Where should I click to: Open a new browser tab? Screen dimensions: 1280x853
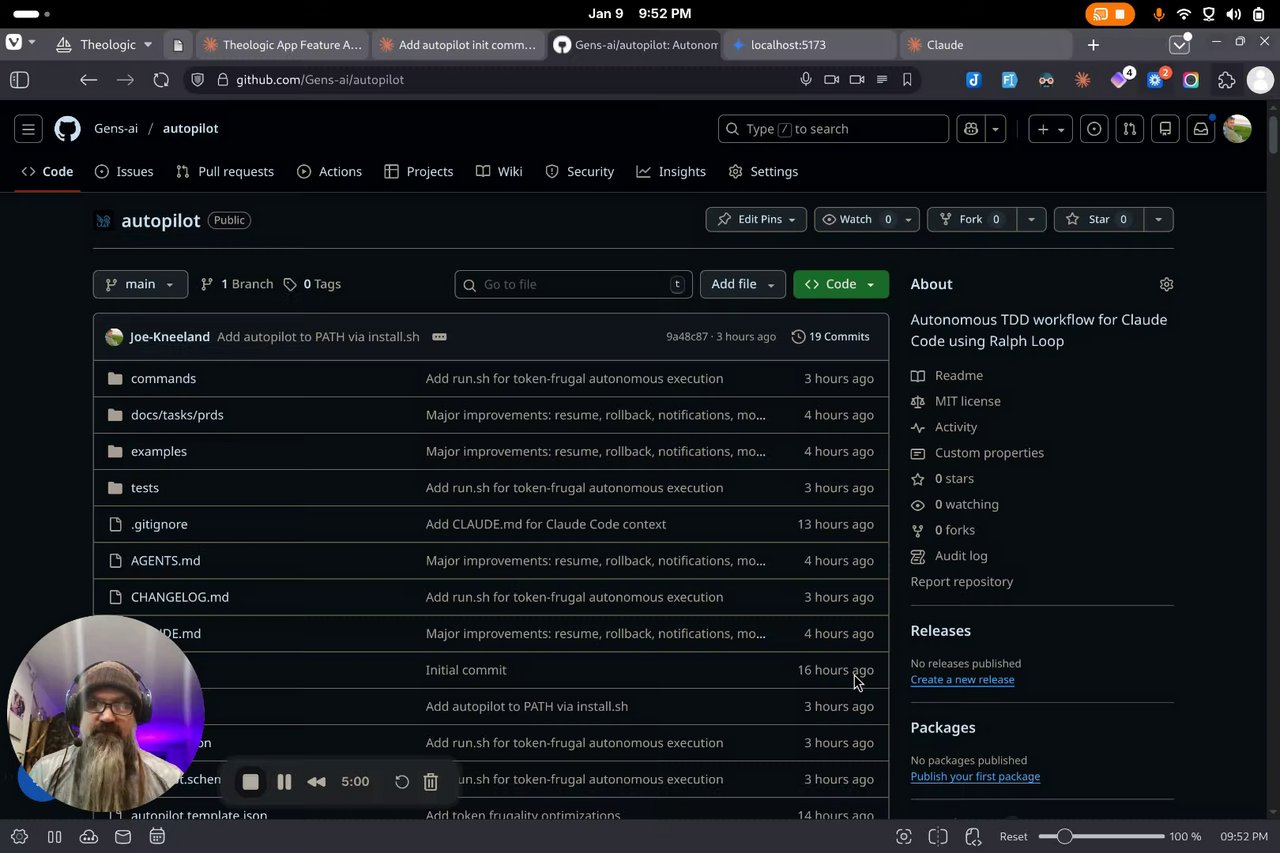1093,45
